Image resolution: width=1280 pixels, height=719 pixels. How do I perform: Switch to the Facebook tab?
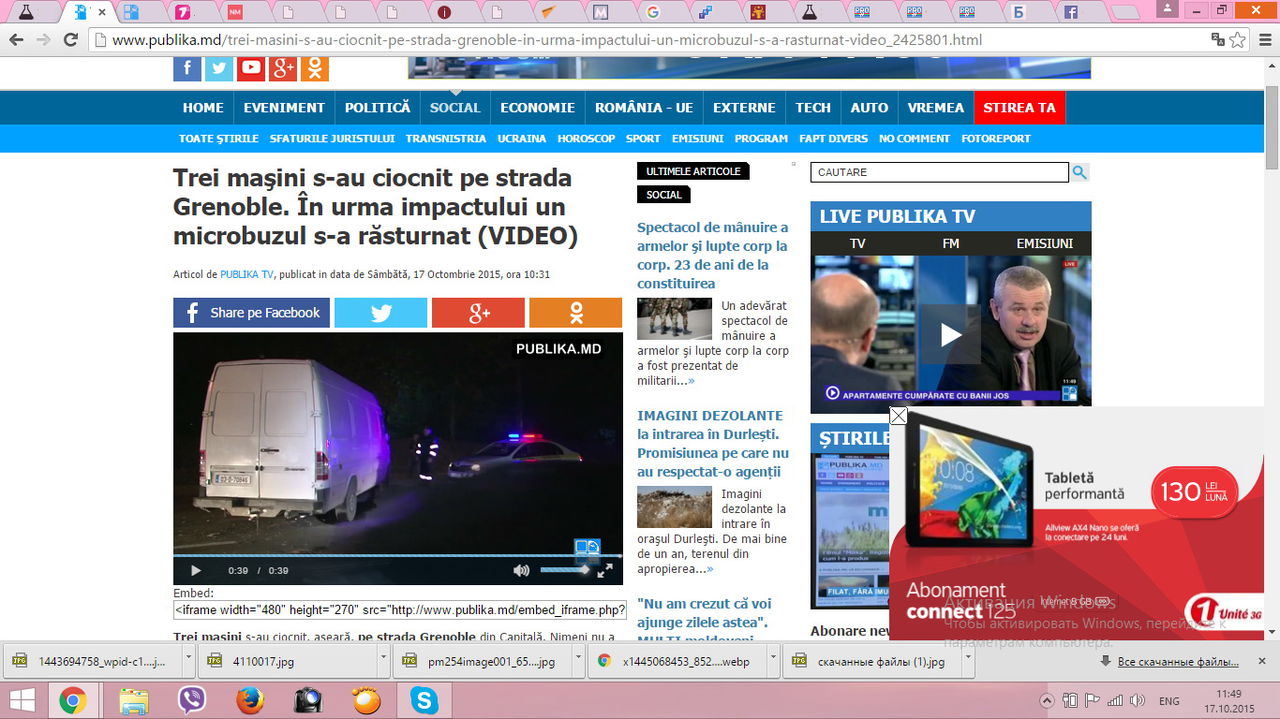pos(1071,13)
